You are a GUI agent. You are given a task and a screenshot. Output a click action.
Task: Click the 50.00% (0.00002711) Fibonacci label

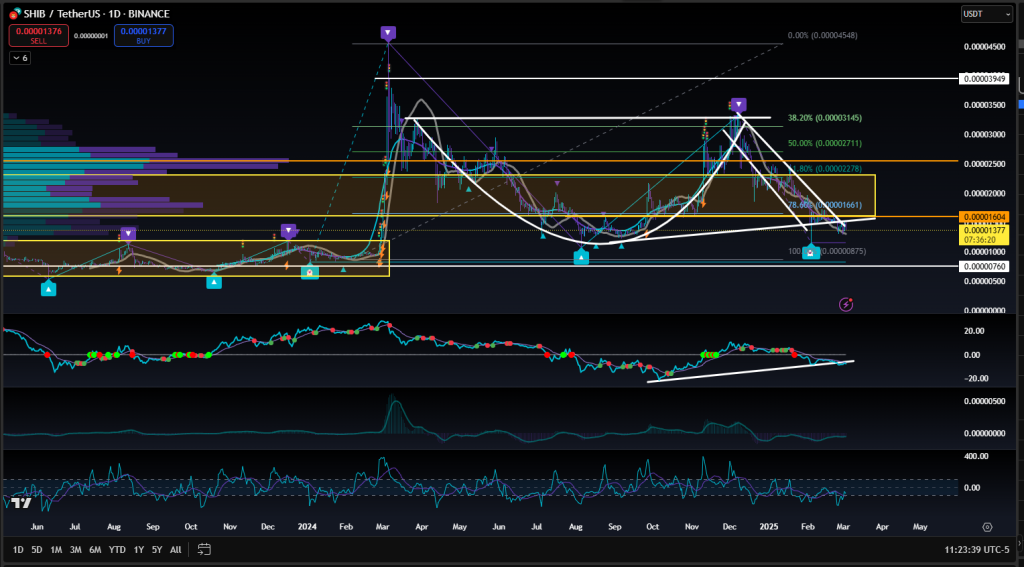tap(824, 143)
